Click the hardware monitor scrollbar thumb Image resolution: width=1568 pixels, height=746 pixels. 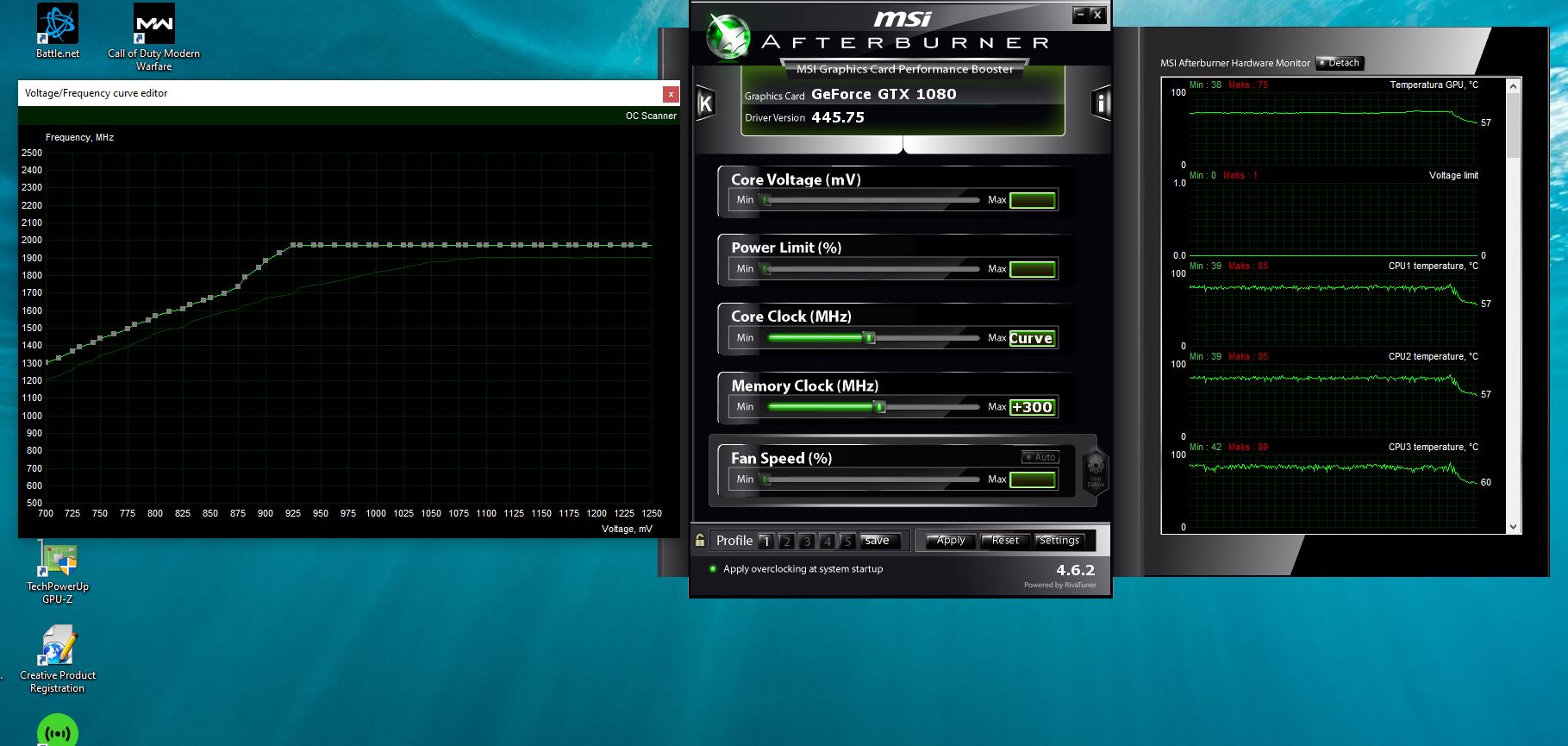coord(1513,126)
